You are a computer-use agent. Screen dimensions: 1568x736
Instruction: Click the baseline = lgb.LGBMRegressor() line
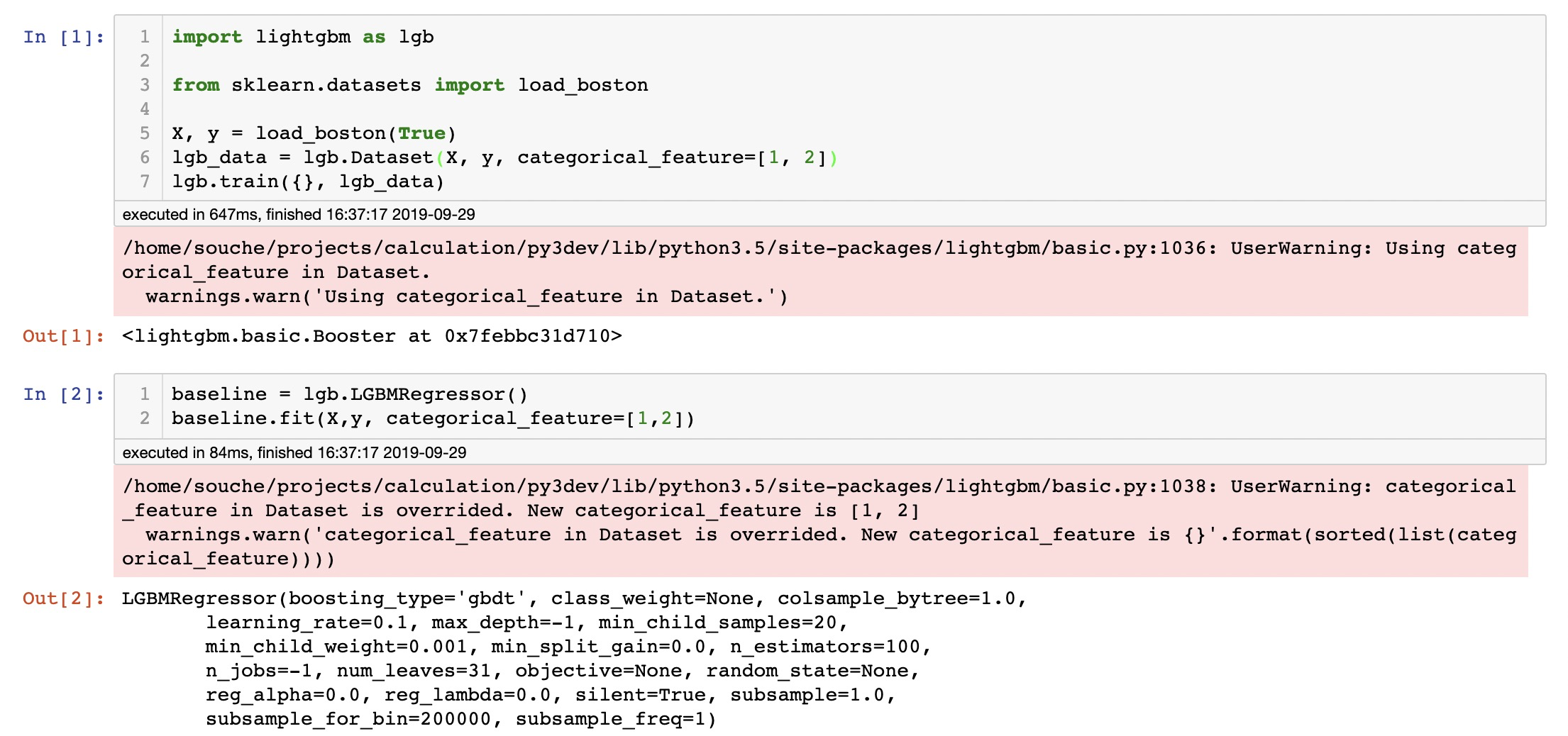point(351,394)
